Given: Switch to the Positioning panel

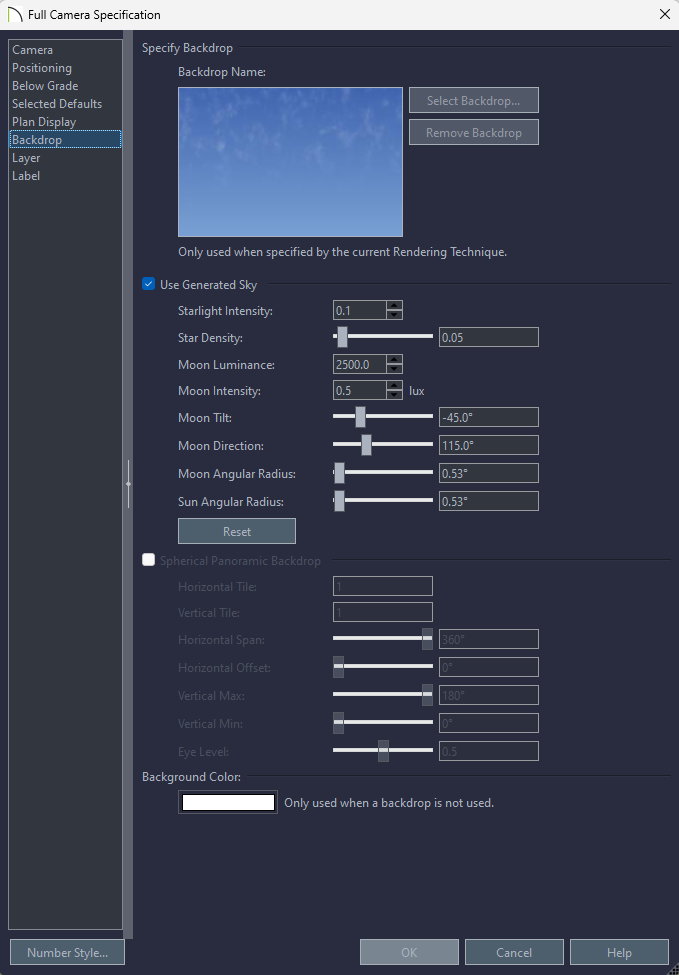Looking at the screenshot, I should (x=42, y=68).
